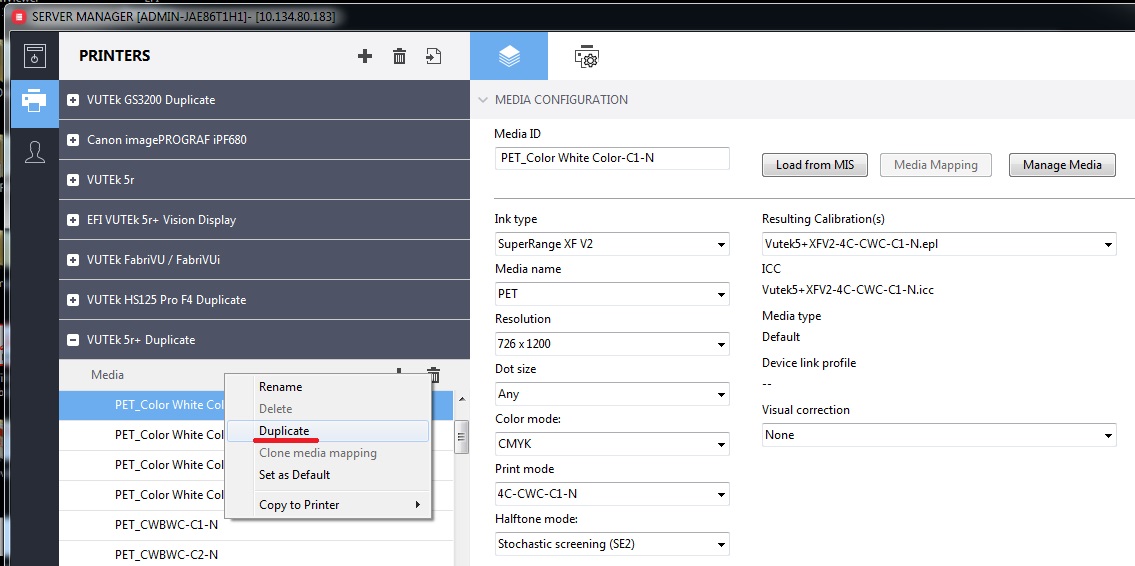Screen dimensions: 1135x566
Task: Click the Media ID text field
Action: pos(611,158)
